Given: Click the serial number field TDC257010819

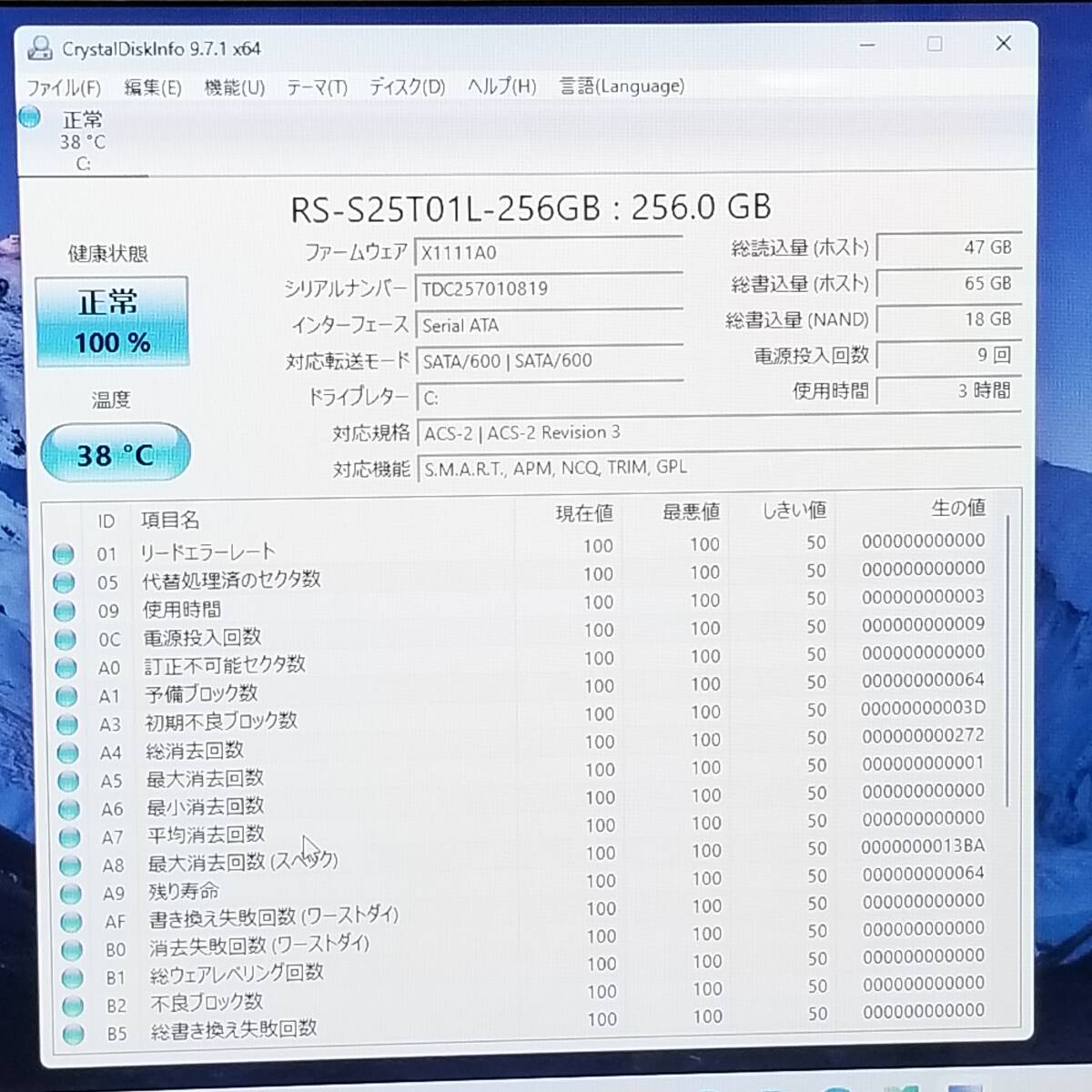Looking at the screenshot, I should 549,288.
